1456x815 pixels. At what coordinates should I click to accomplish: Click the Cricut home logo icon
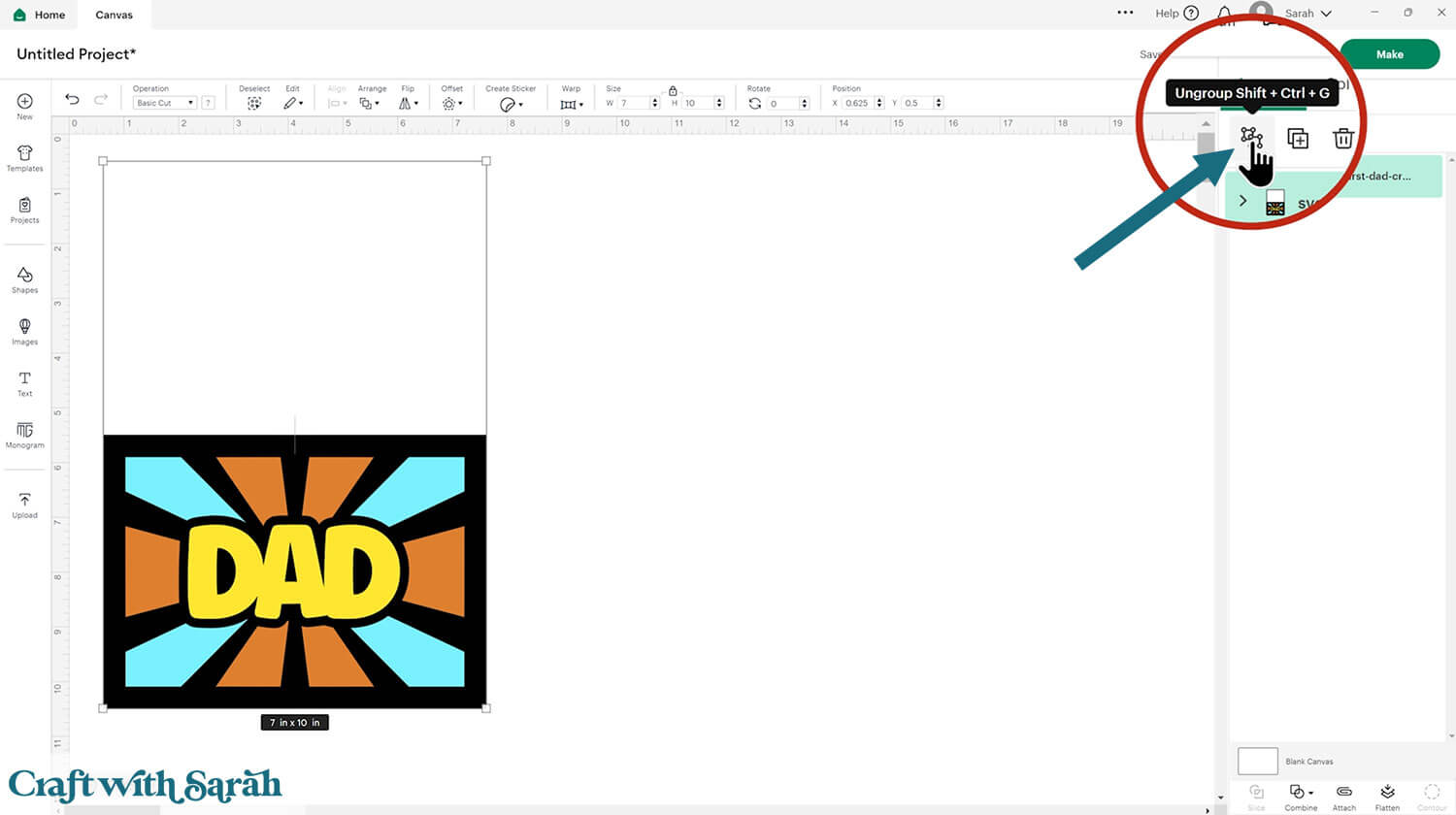[x=19, y=15]
